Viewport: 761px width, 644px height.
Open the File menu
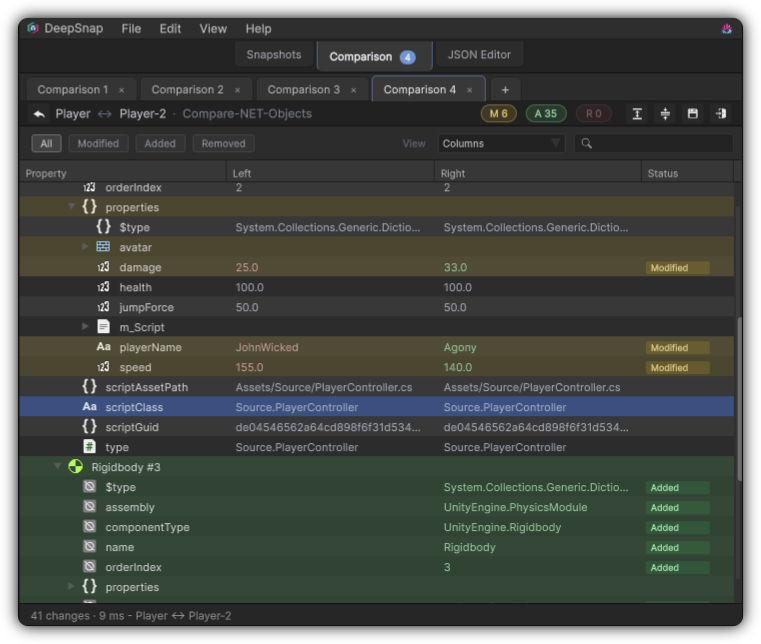131,29
